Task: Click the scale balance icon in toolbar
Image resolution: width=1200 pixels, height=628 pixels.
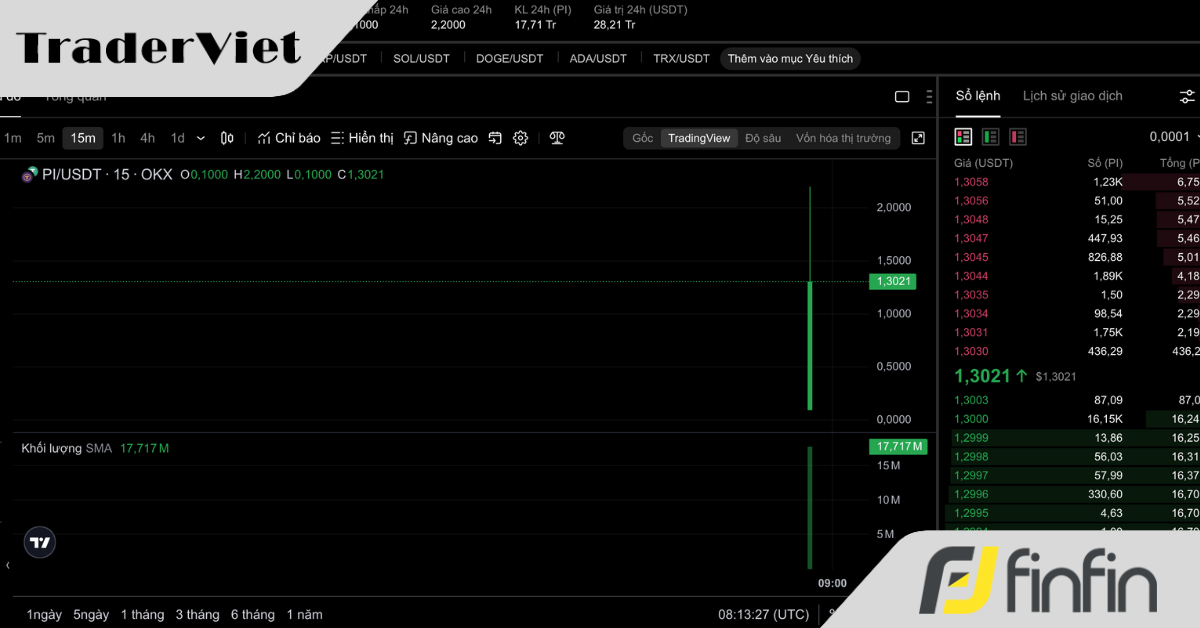Action: (557, 138)
